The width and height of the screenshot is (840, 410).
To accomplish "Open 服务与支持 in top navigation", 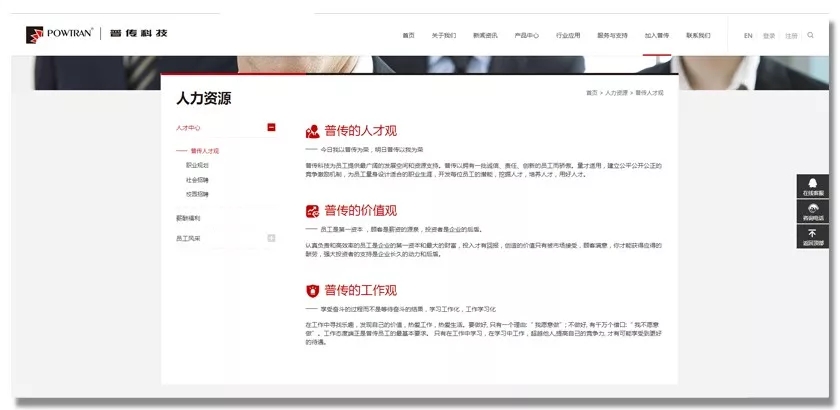I will click(611, 35).
